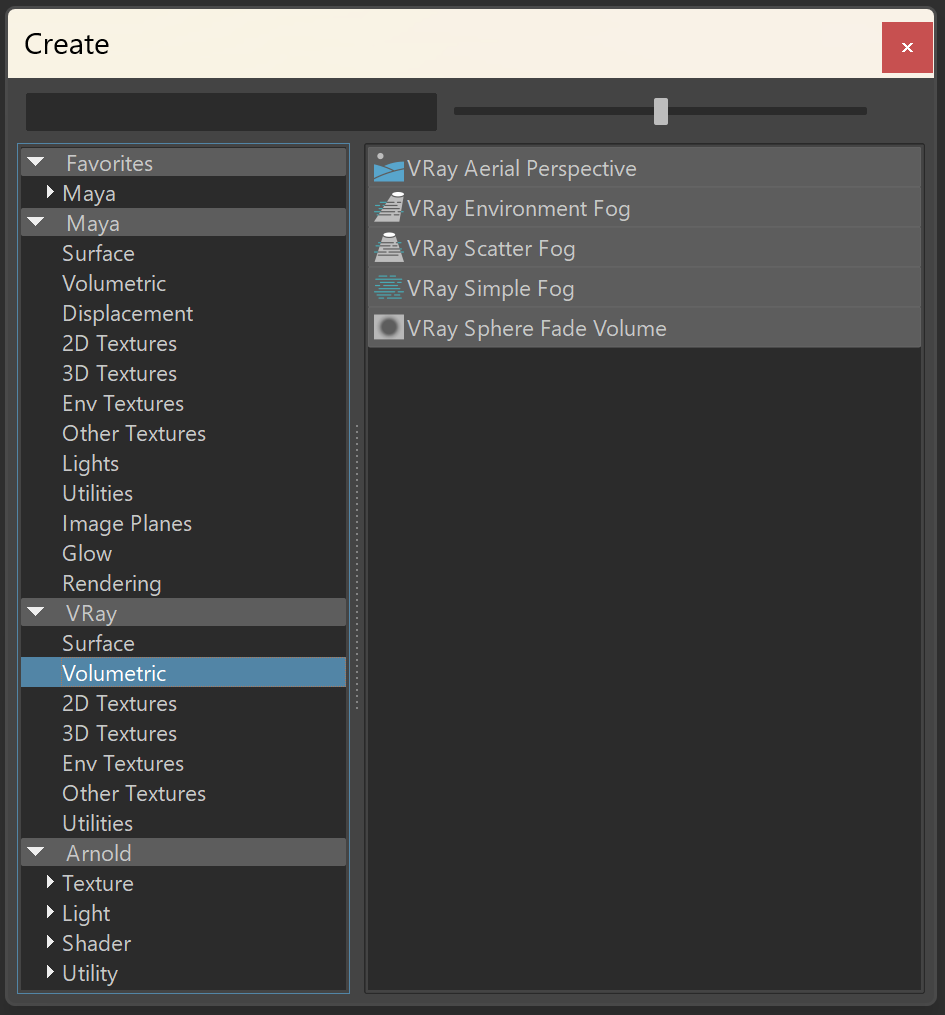The height and width of the screenshot is (1015, 945).
Task: Expand the Maya item under Favorites
Action: tap(50, 192)
